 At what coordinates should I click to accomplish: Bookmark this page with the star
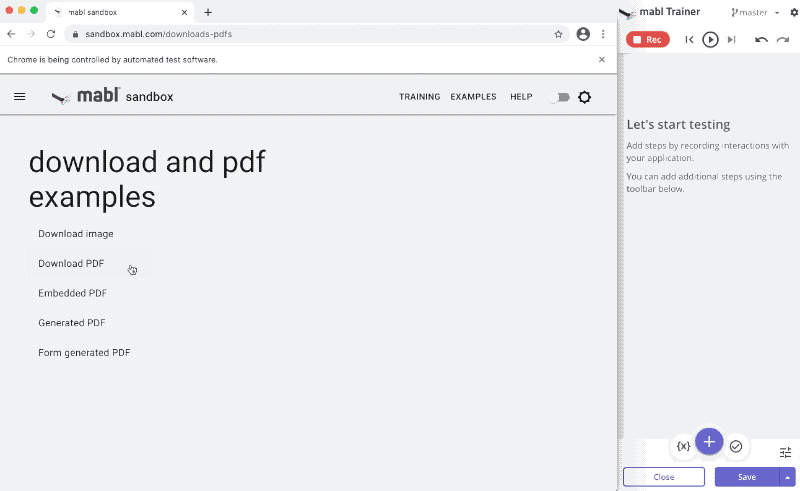pos(558,34)
